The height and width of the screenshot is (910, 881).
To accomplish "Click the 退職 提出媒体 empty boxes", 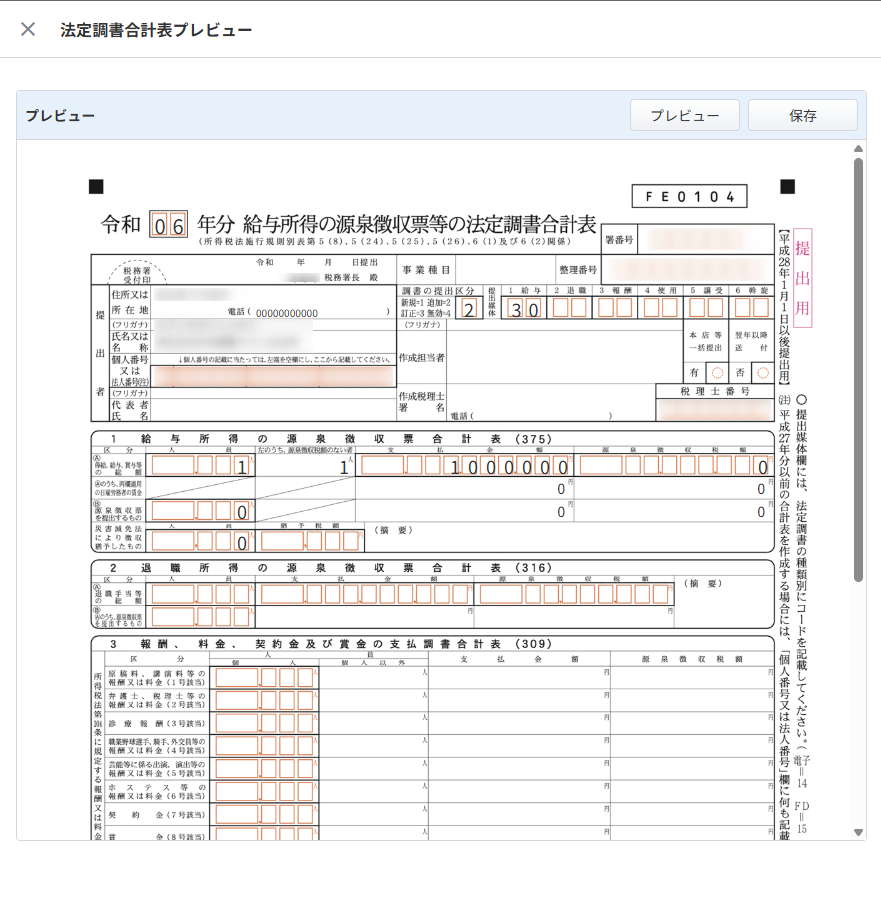I will point(570,308).
